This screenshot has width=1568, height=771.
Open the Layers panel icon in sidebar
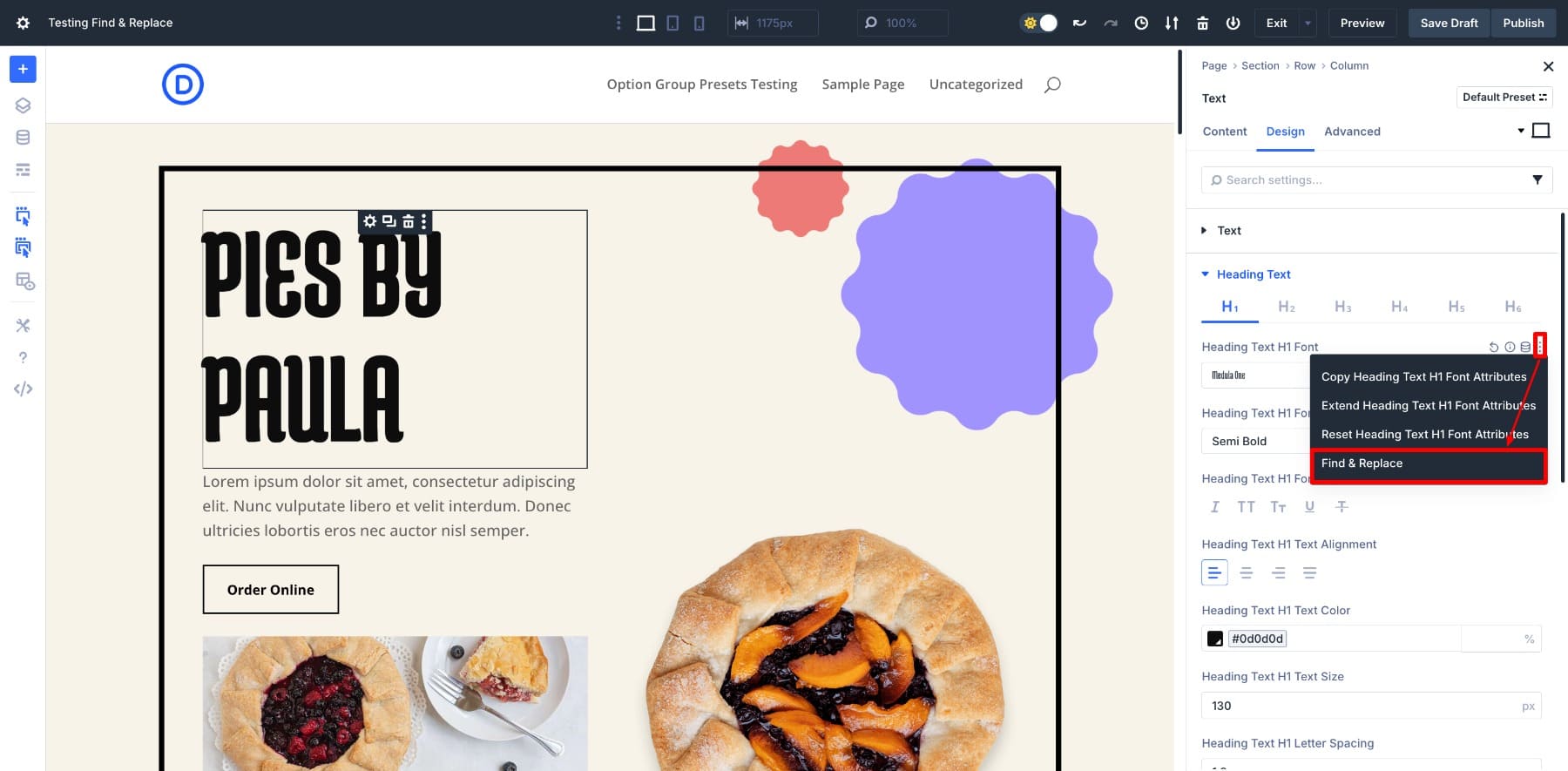[x=23, y=105]
